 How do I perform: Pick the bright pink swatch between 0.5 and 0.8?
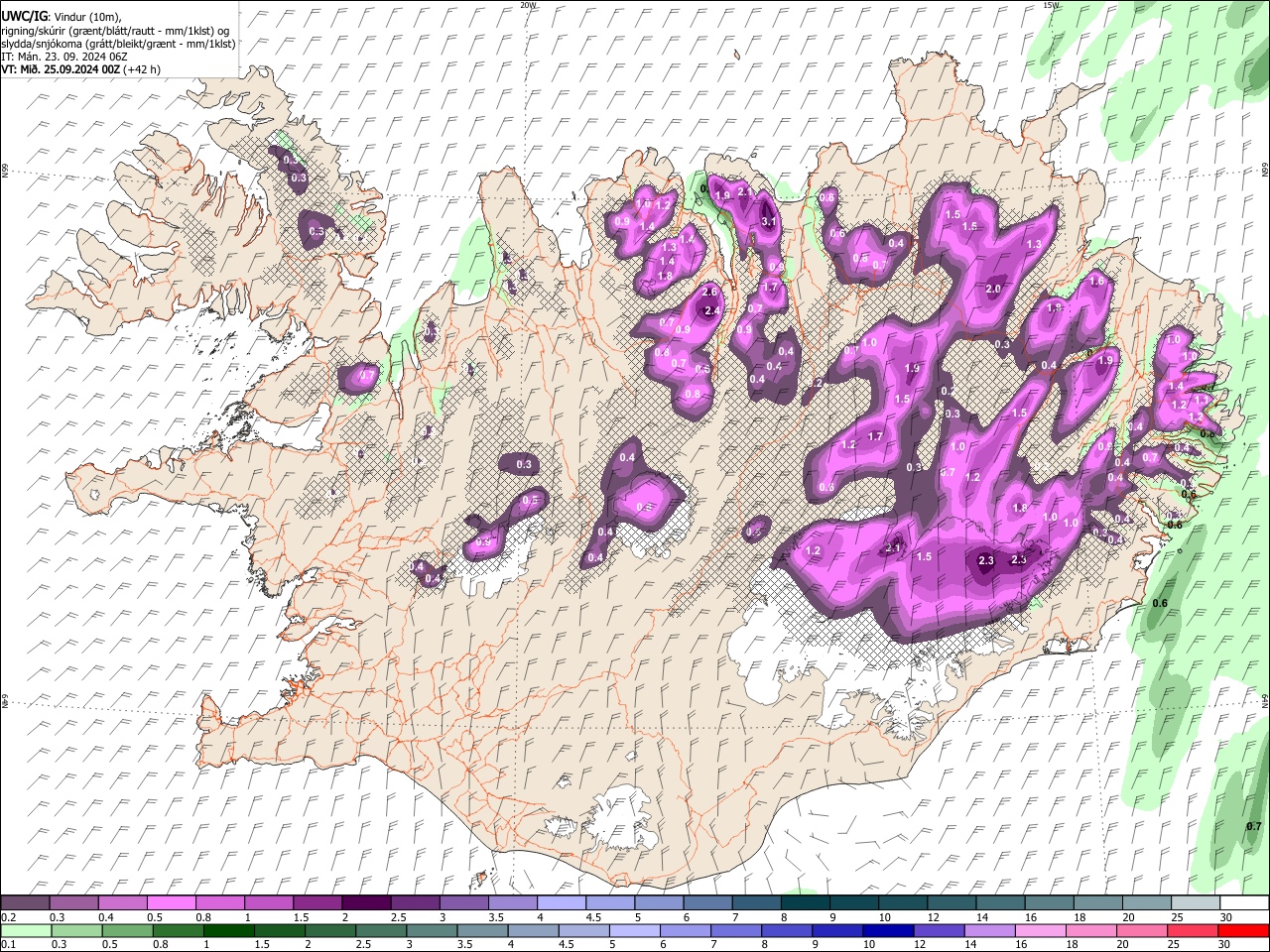pyautogui.click(x=172, y=903)
